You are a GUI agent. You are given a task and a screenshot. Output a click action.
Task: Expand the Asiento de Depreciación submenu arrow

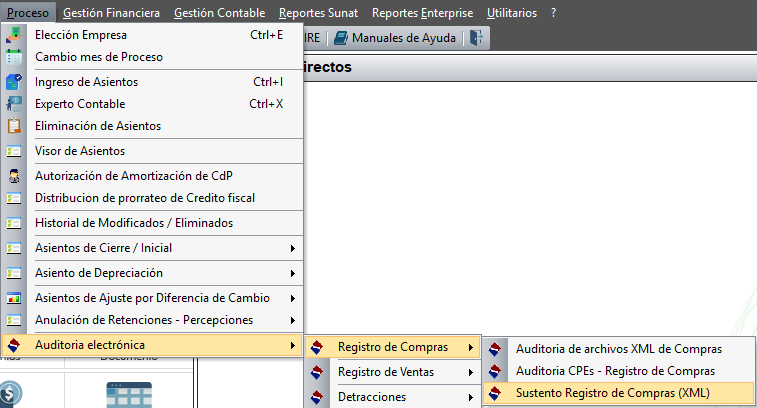pyautogui.click(x=293, y=273)
